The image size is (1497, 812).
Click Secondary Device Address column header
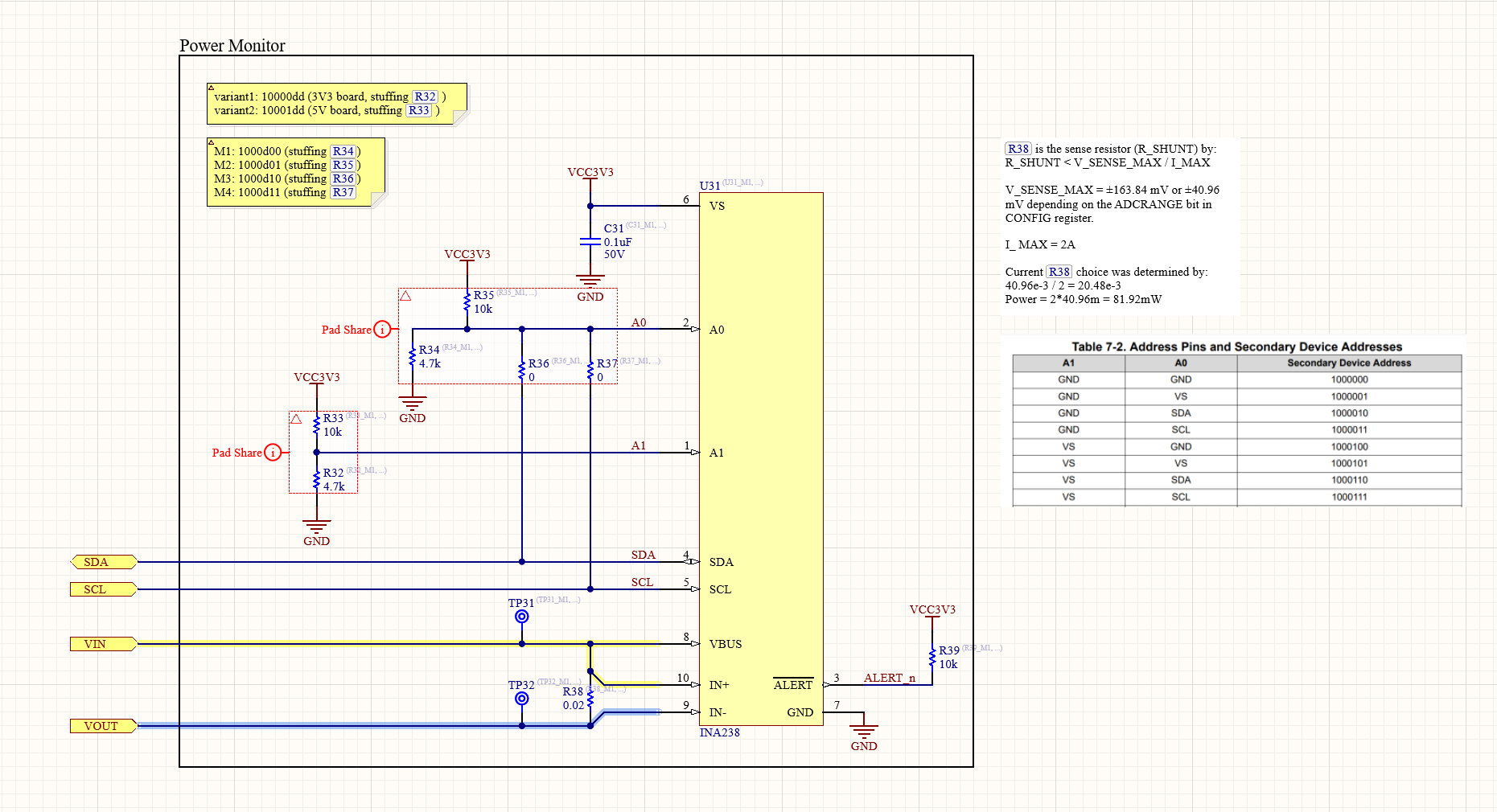[x=1349, y=363]
